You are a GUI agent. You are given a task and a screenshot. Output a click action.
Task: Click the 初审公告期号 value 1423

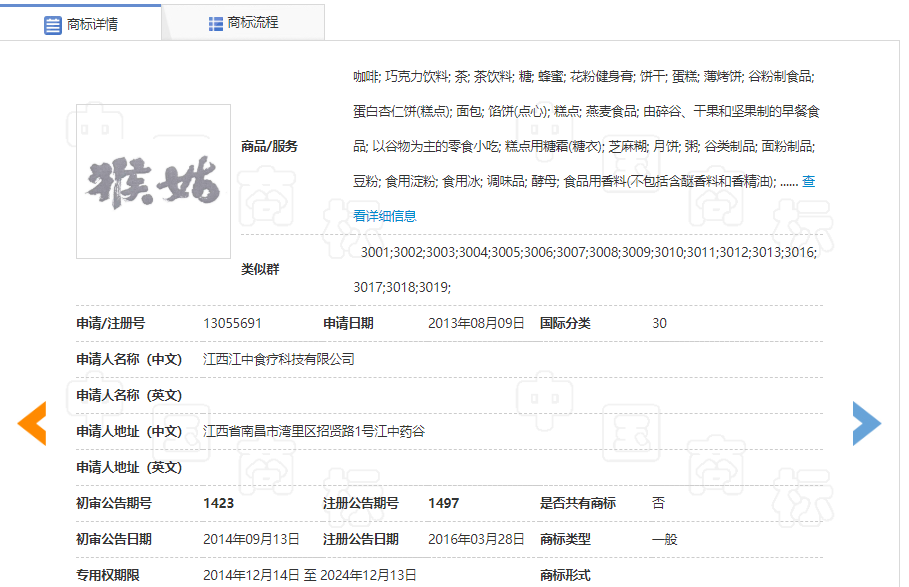(218, 503)
